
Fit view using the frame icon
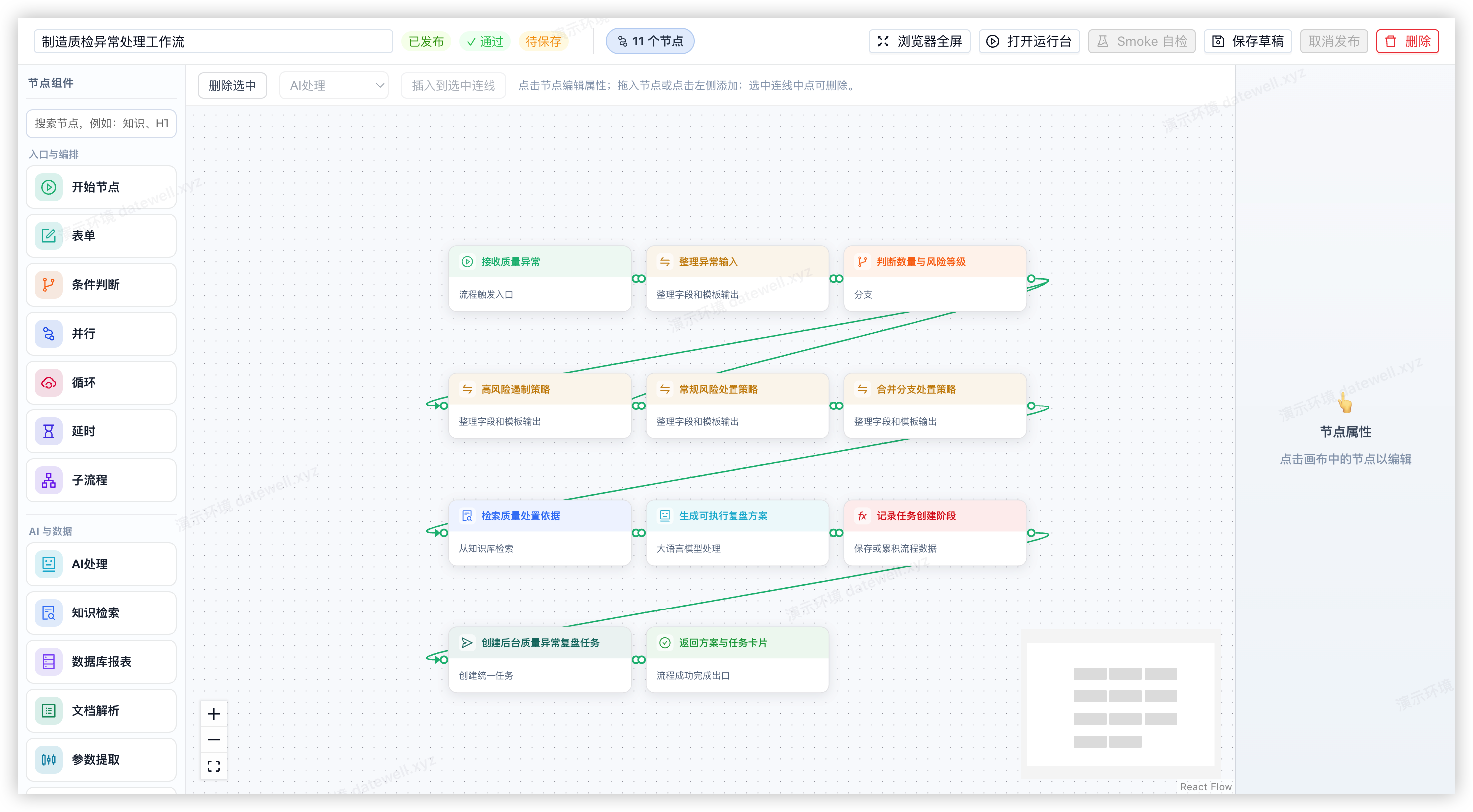213,766
